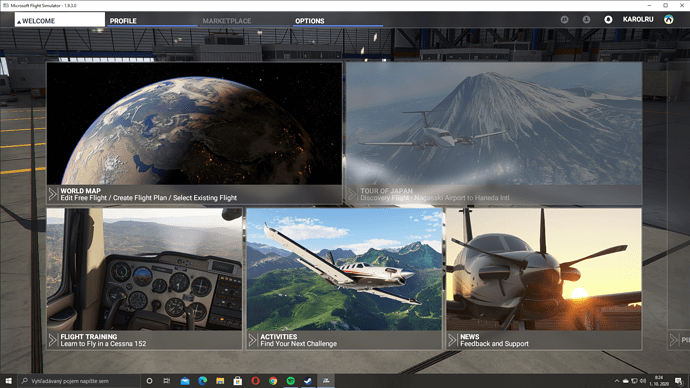The height and width of the screenshot is (388, 690).
Task: Start Flight Training in the Cessna 152
Action: pyautogui.click(x=144, y=279)
